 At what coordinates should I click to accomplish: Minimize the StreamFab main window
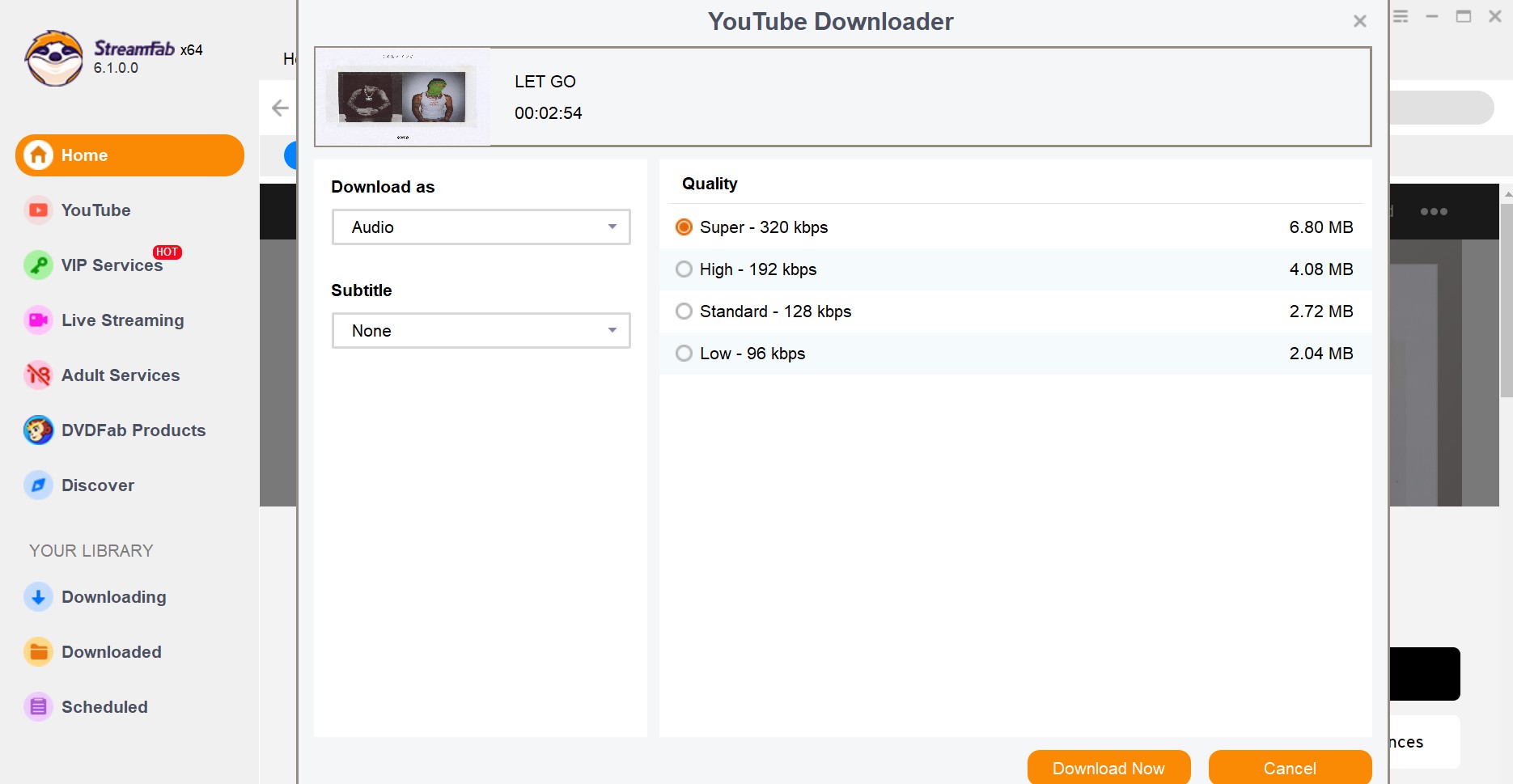point(1432,16)
